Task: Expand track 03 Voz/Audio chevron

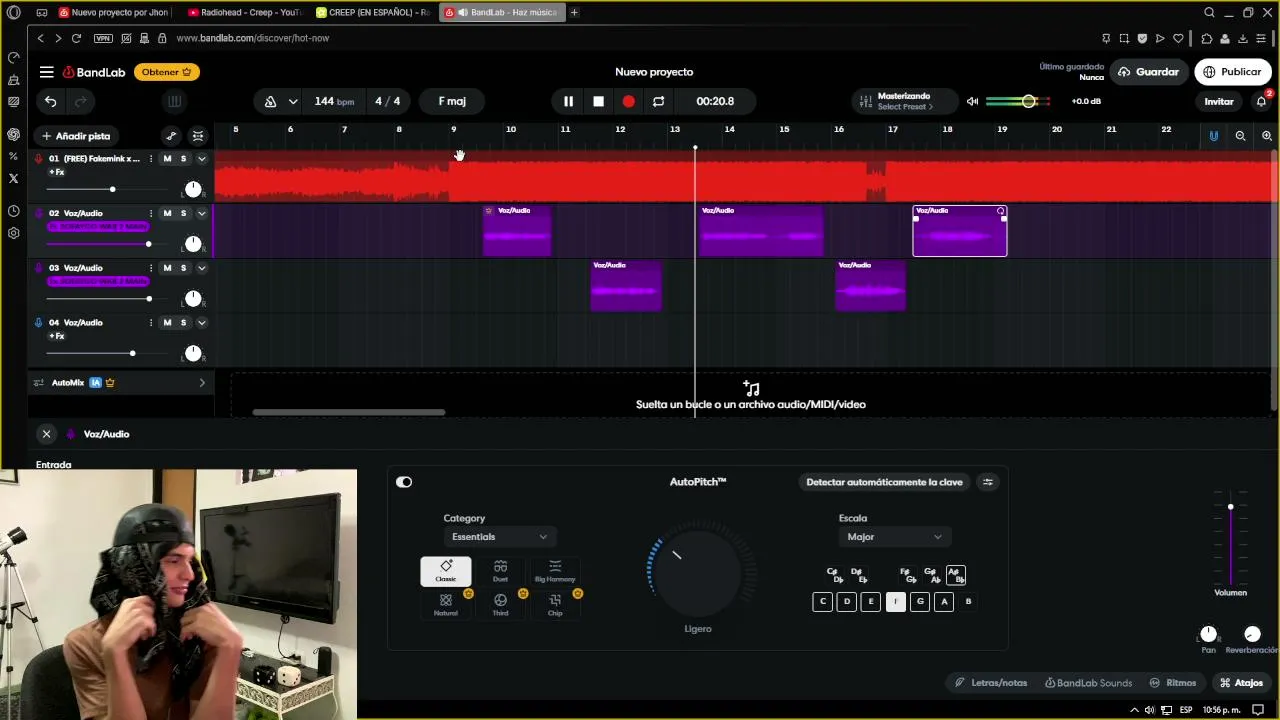Action: pos(201,268)
